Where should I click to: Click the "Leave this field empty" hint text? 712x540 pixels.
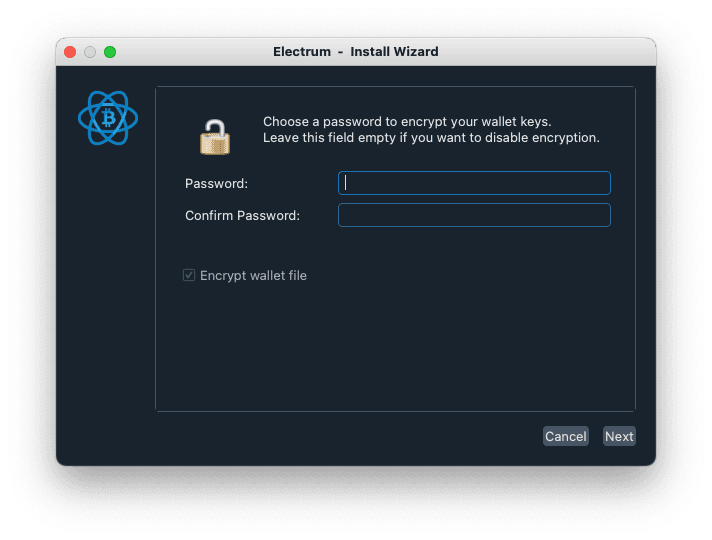point(431,138)
